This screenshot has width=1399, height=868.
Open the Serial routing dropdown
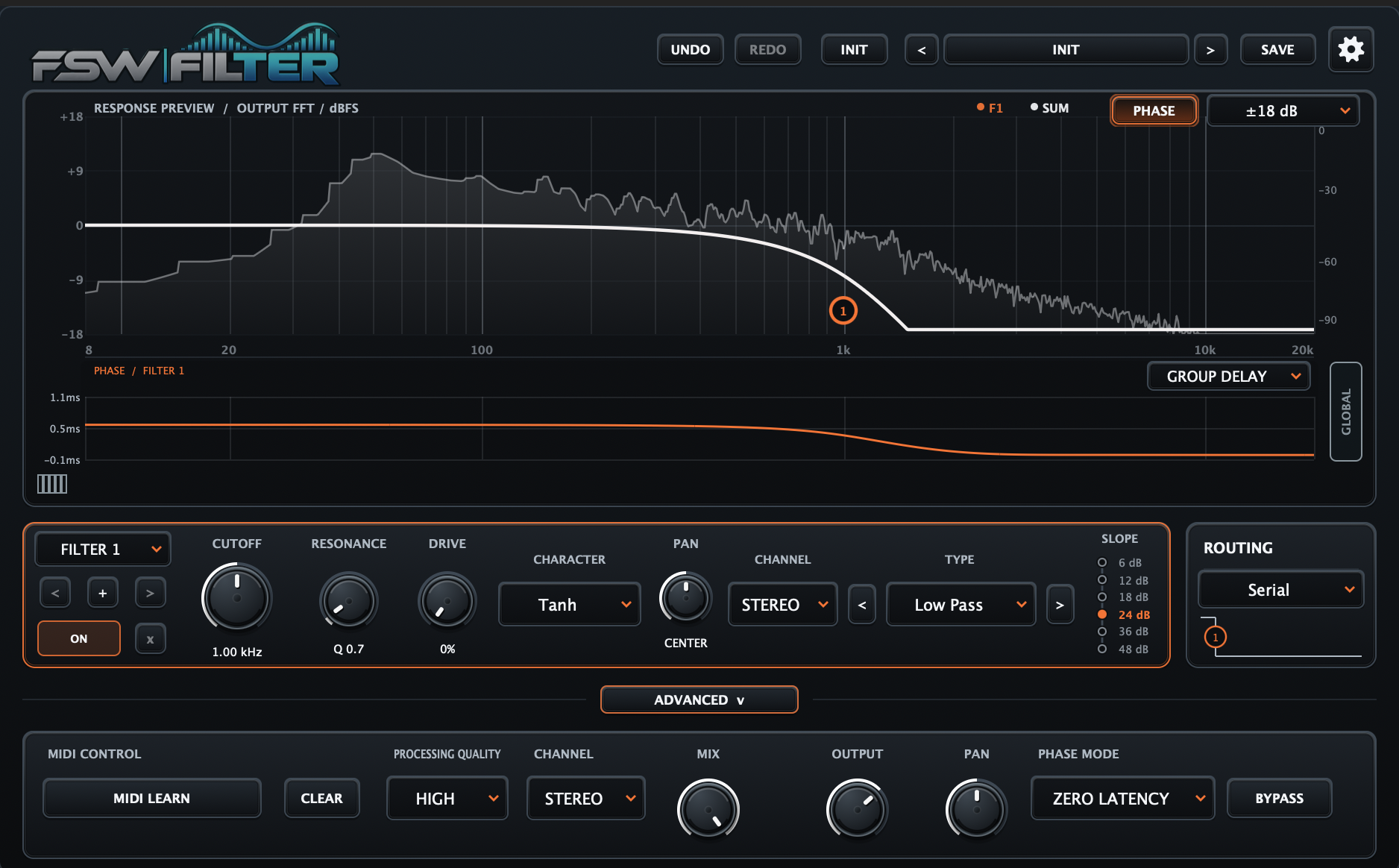point(1280,590)
